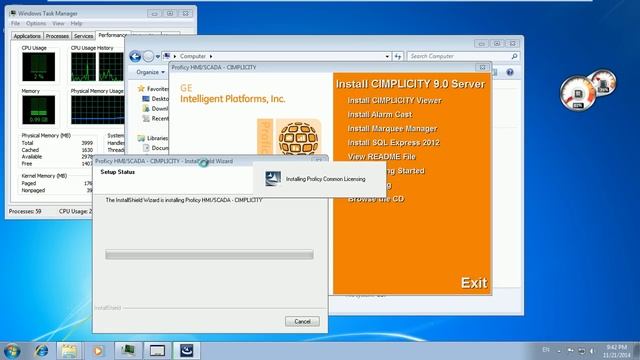Click Install CIMPLICITY 9.0 Server
The width and height of the screenshot is (640, 360).
[x=410, y=84]
